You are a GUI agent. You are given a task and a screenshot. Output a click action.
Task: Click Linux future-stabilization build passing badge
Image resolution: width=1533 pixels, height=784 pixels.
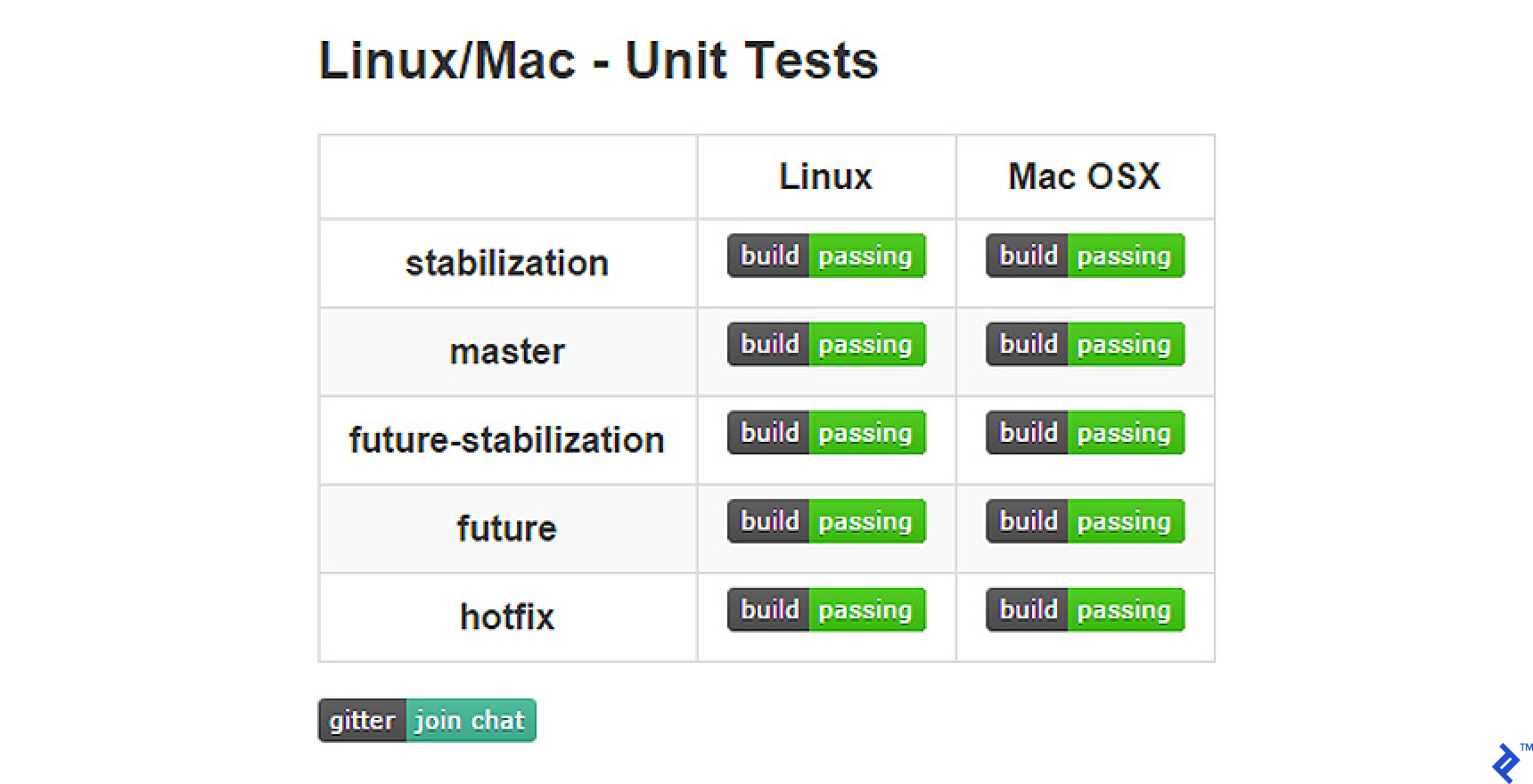tap(826, 432)
